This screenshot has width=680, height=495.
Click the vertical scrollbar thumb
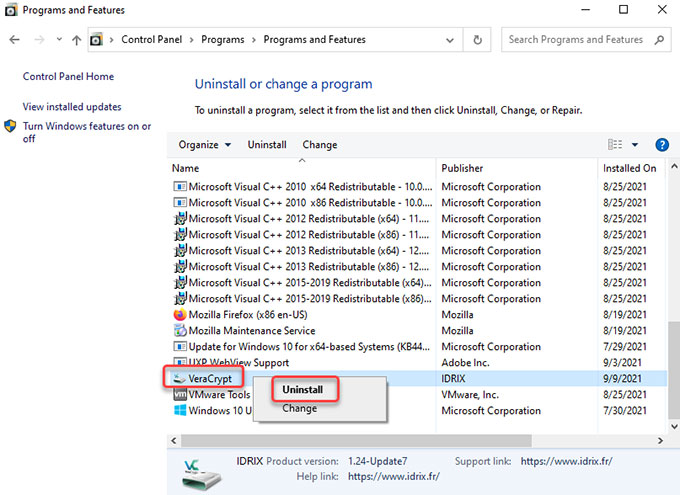pos(674,370)
